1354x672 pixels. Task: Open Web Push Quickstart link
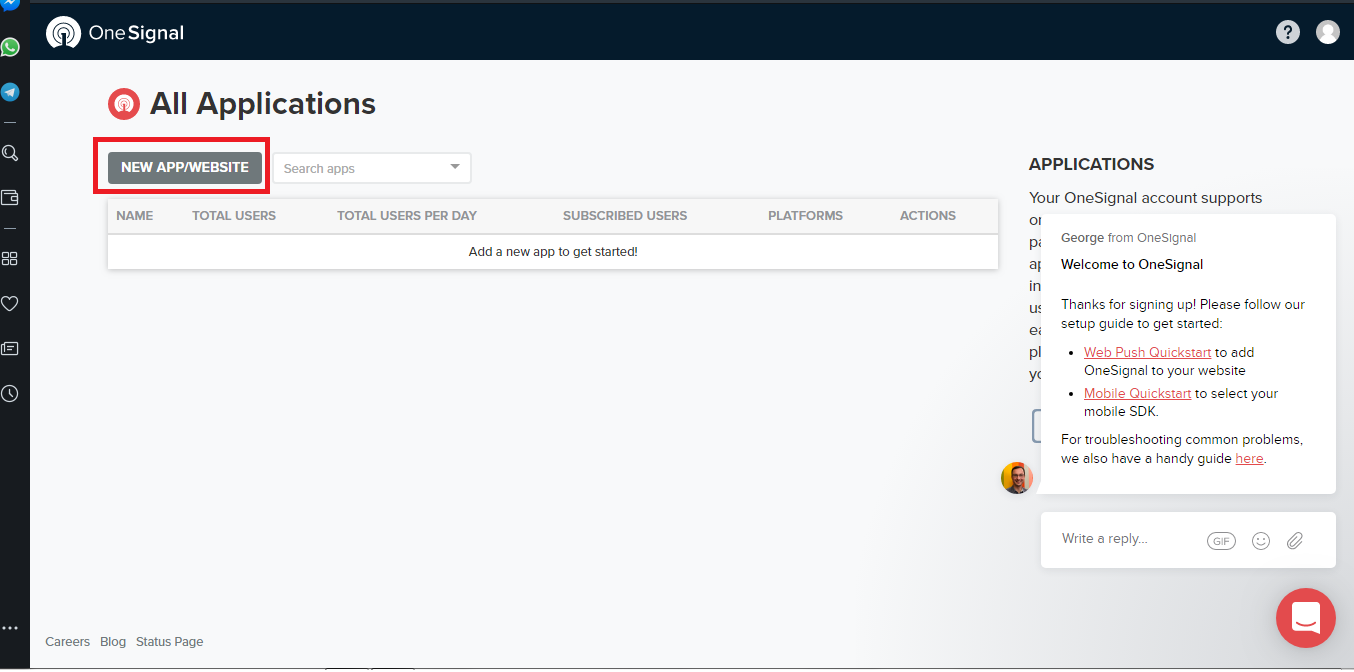[x=1148, y=352]
